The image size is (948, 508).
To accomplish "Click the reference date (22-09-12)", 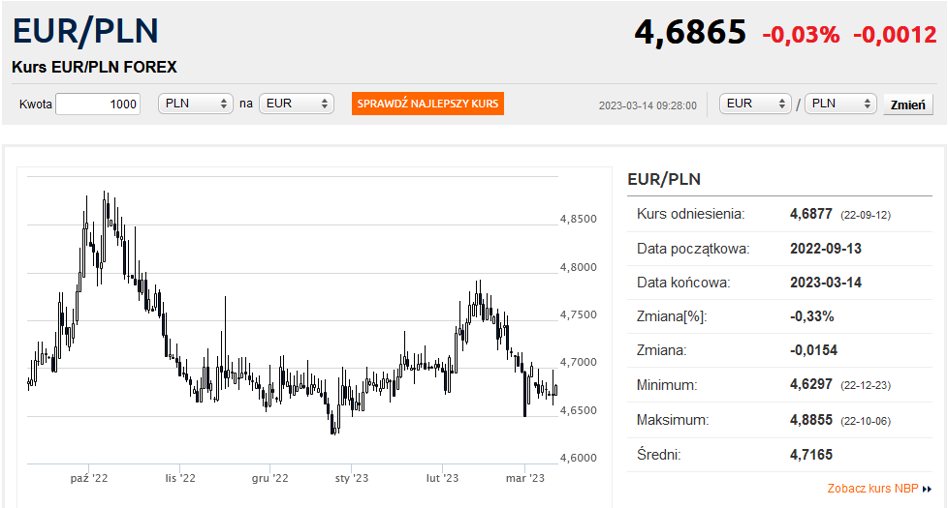I will click(x=865, y=215).
